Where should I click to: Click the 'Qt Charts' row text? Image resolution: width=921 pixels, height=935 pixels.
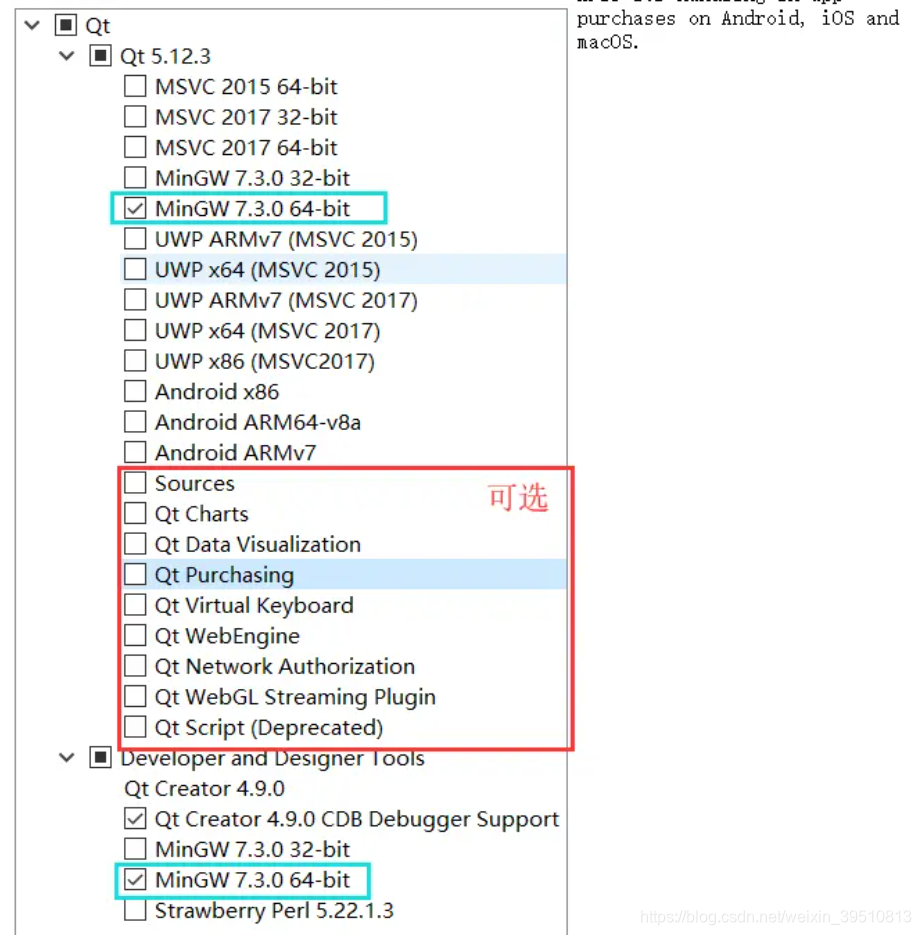[x=201, y=514]
